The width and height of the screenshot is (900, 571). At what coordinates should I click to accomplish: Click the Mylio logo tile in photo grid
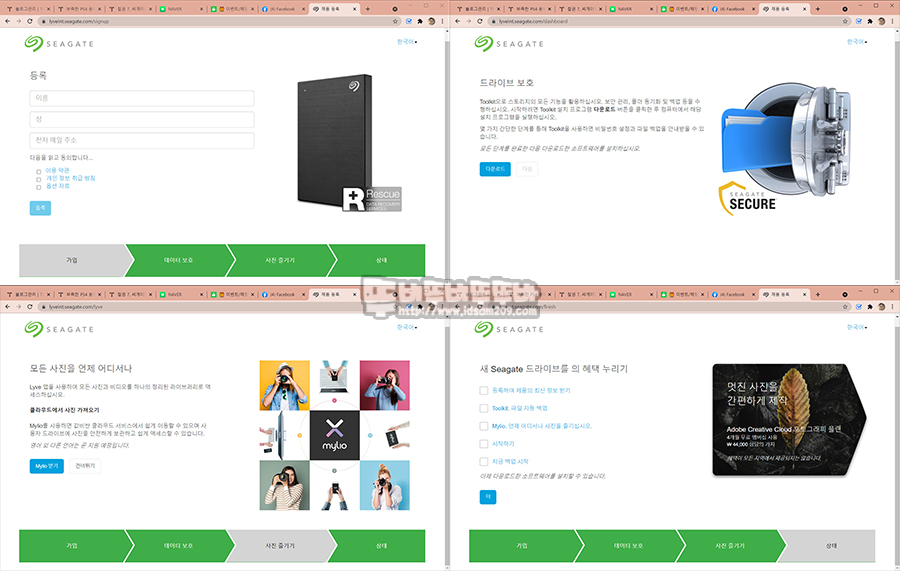pos(335,435)
